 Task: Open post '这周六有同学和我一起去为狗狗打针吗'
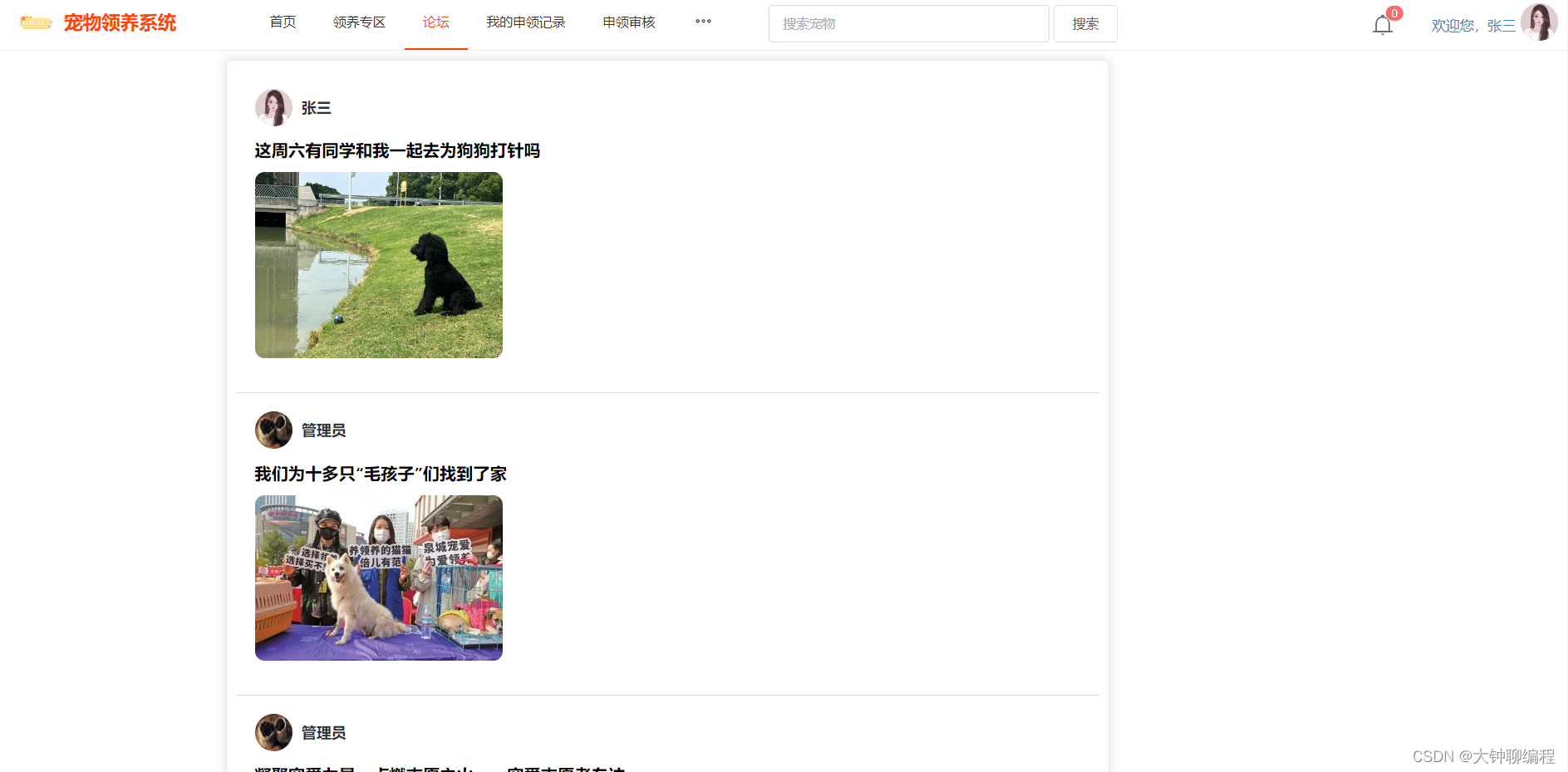point(397,150)
